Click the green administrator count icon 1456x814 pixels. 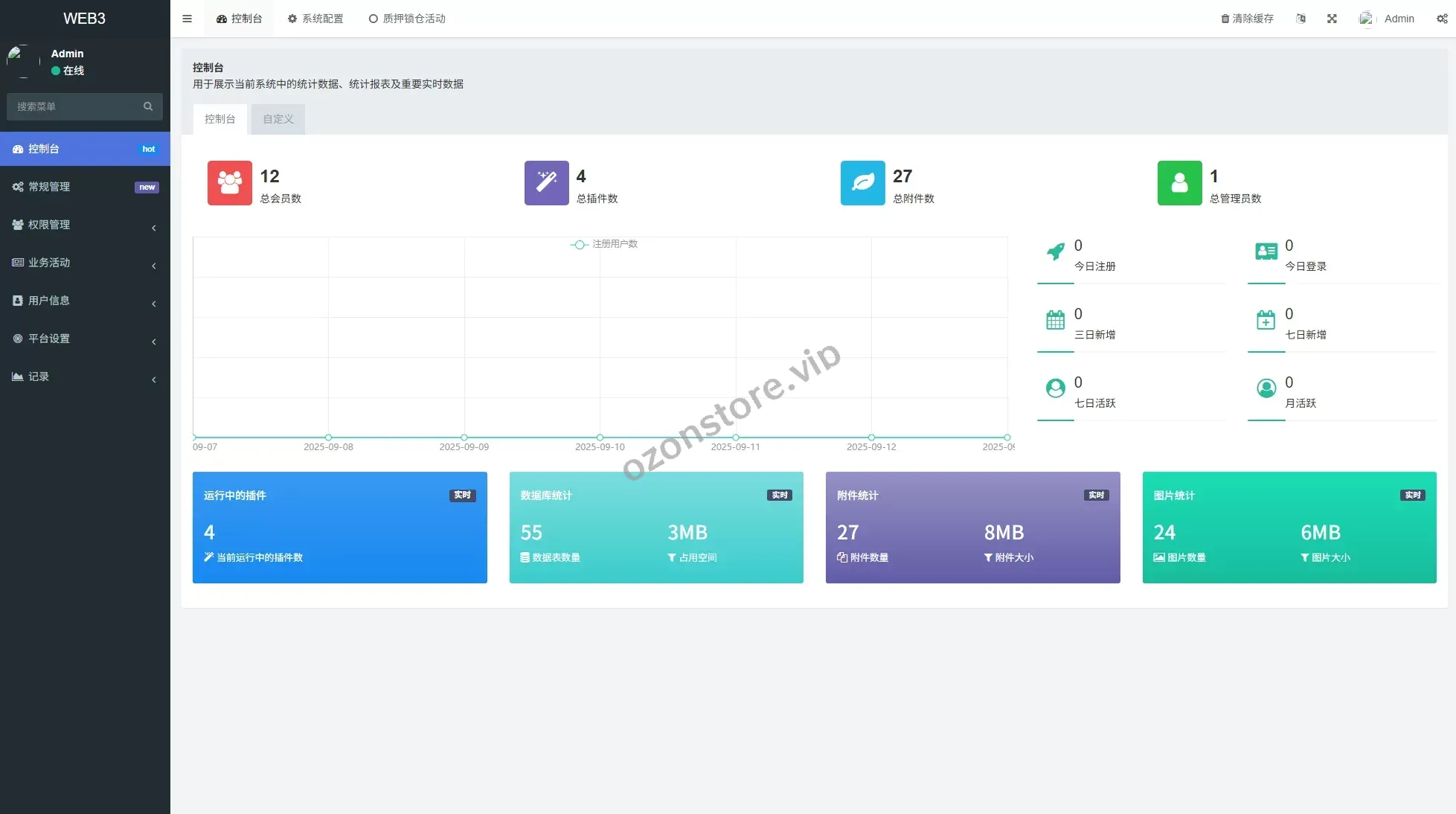pos(1179,183)
